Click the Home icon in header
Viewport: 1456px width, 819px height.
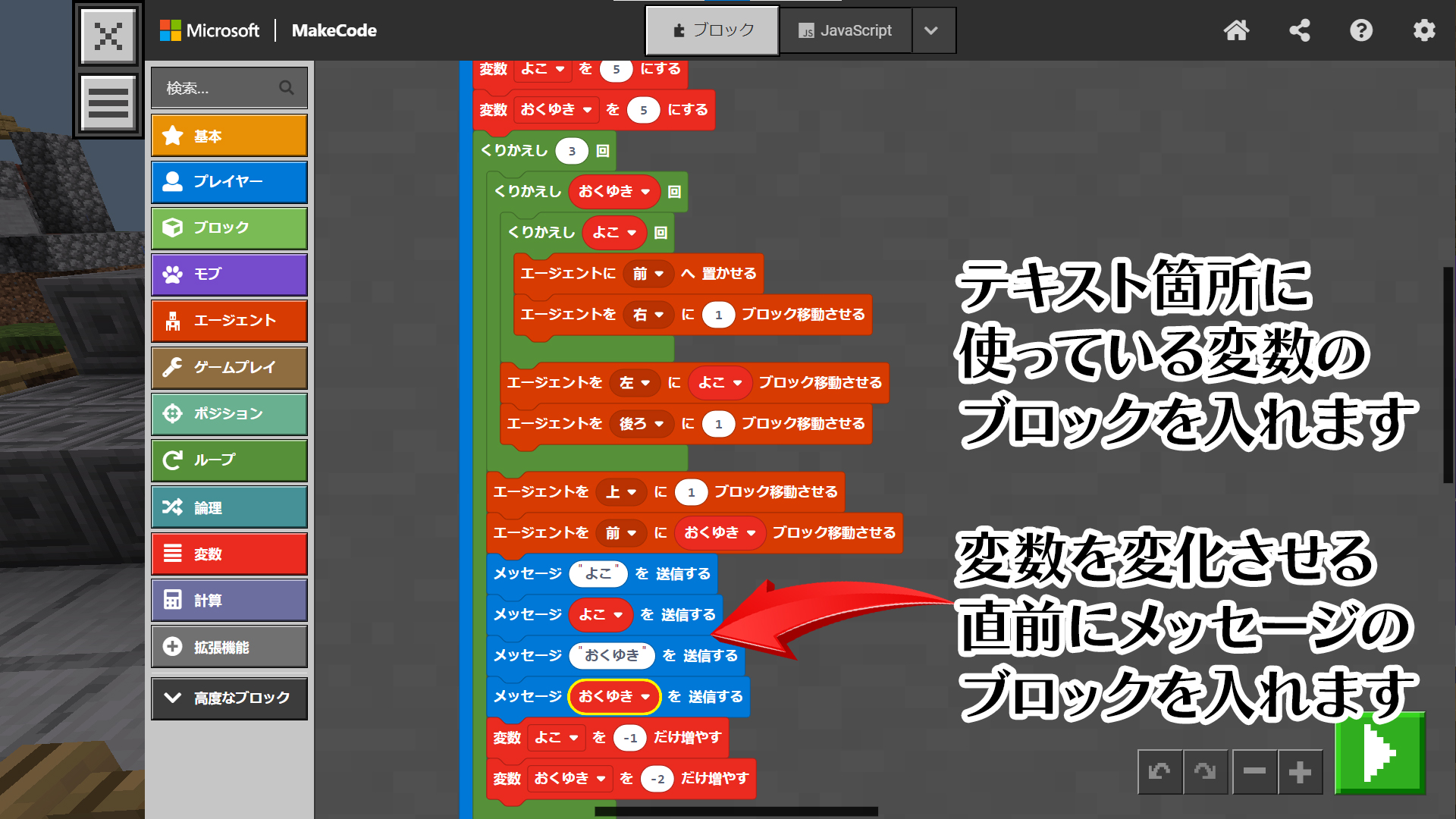(1236, 30)
